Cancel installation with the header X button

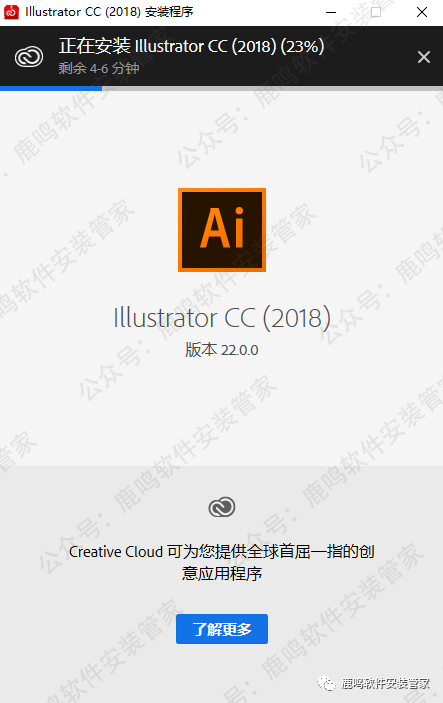424,57
